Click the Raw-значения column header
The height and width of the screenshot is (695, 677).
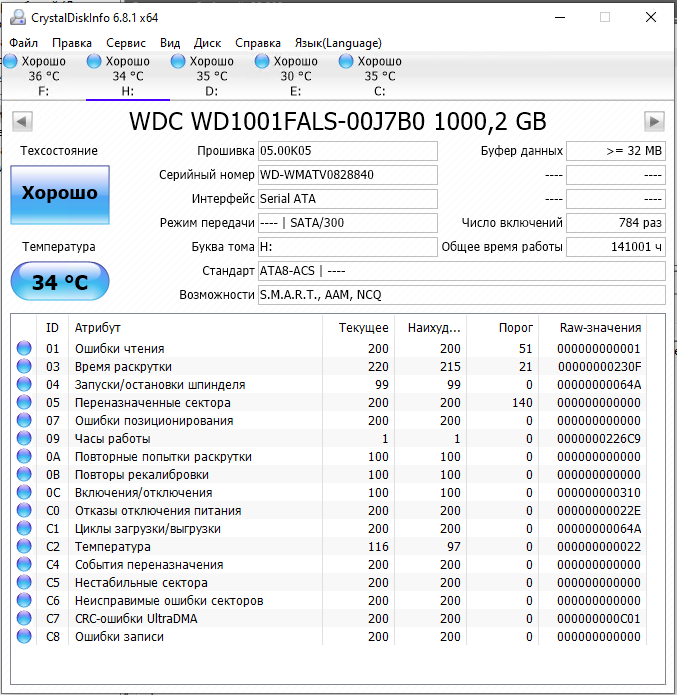(593, 328)
